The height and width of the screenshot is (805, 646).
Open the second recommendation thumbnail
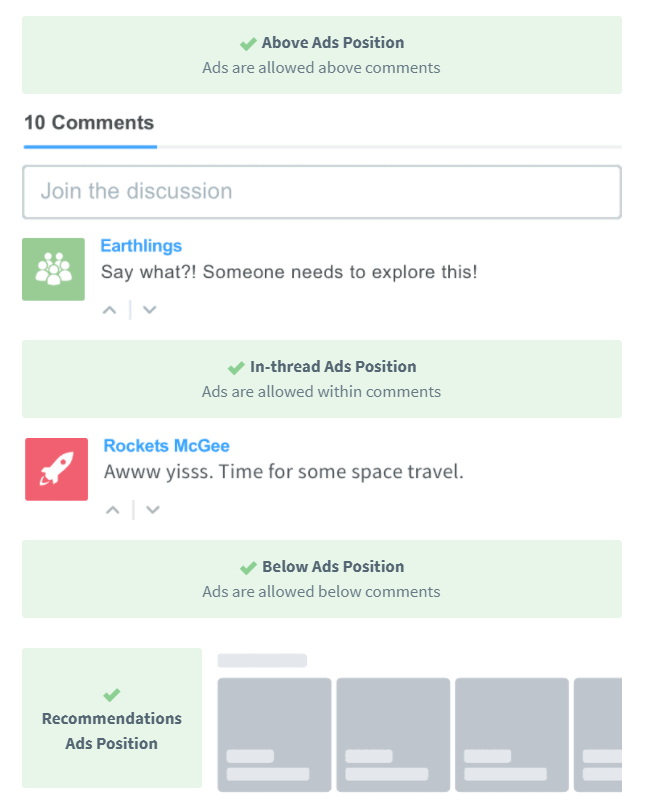[393, 734]
